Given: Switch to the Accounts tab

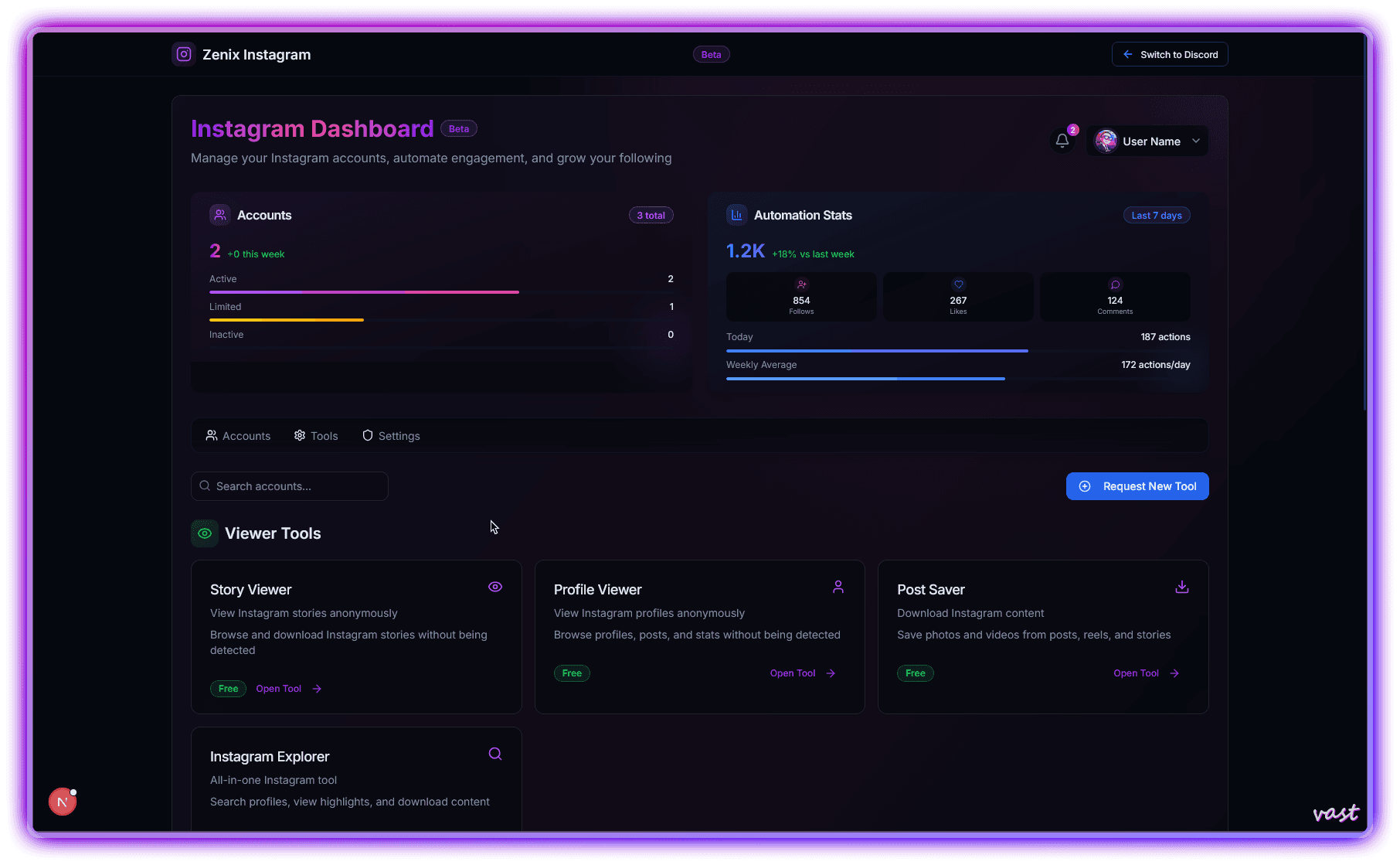Looking at the screenshot, I should (238, 436).
